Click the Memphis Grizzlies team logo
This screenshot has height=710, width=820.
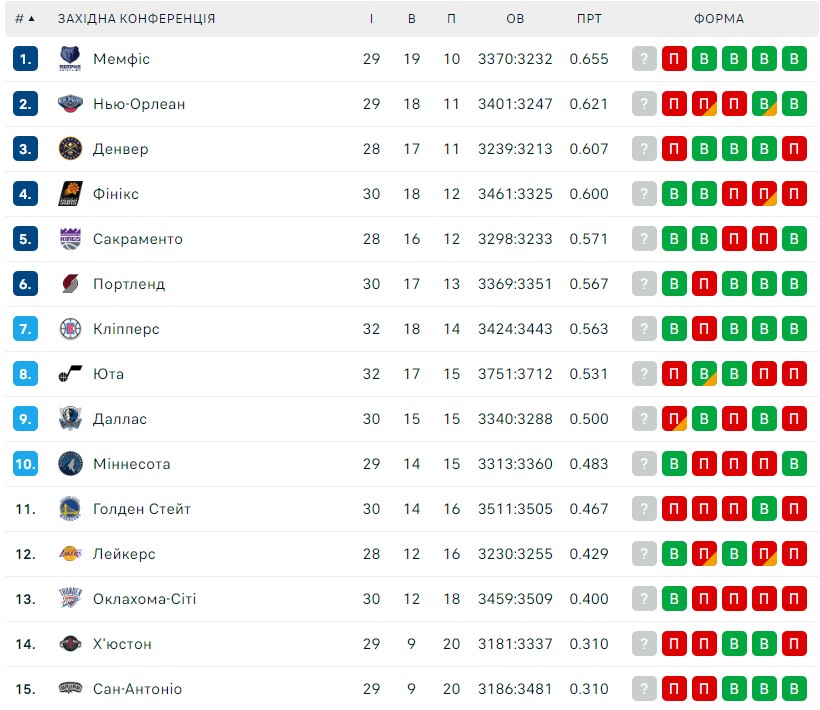click(x=70, y=59)
